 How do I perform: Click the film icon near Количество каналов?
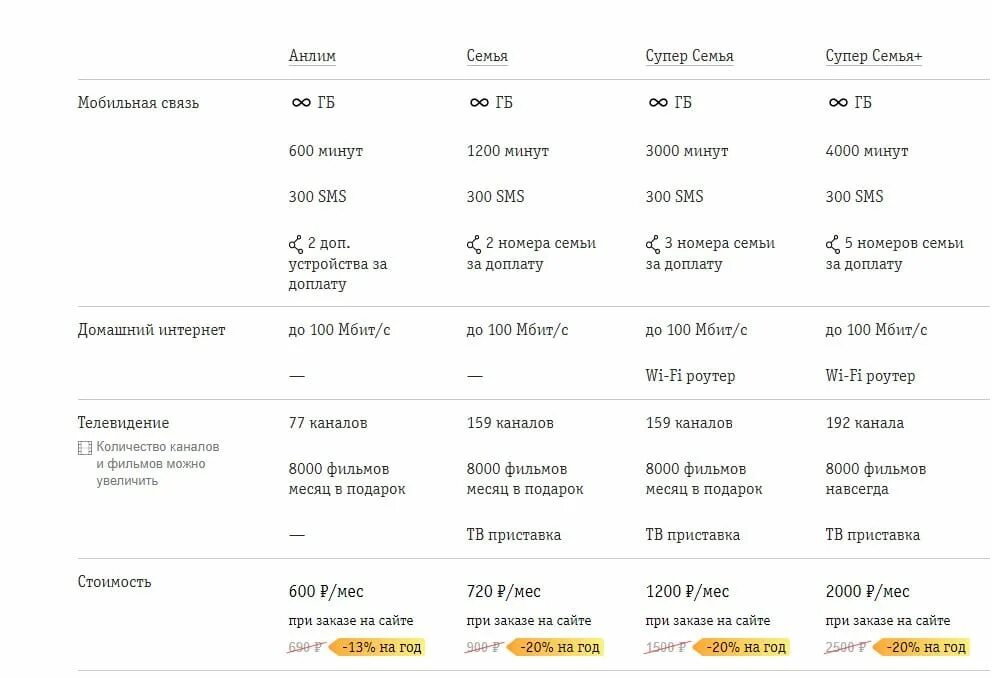(84, 448)
